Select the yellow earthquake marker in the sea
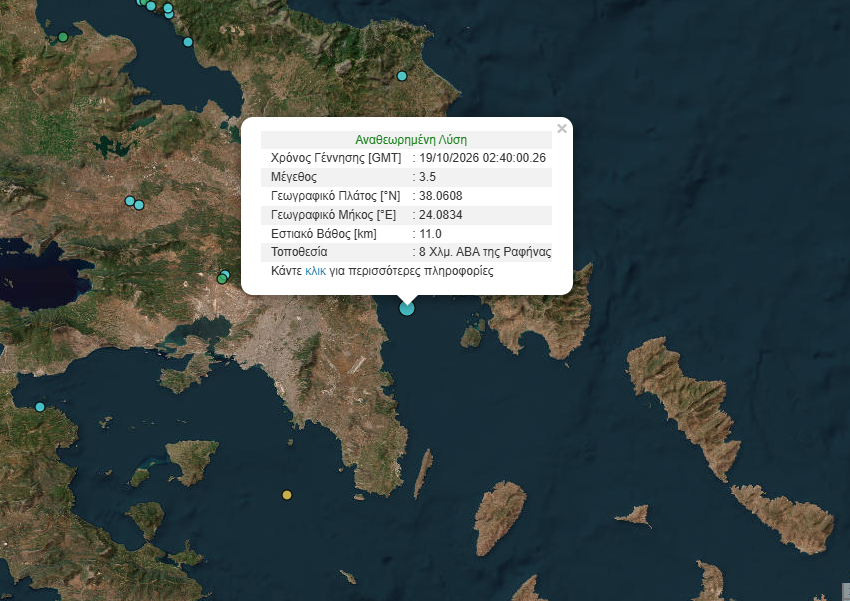Image resolution: width=850 pixels, height=601 pixels. (x=287, y=495)
